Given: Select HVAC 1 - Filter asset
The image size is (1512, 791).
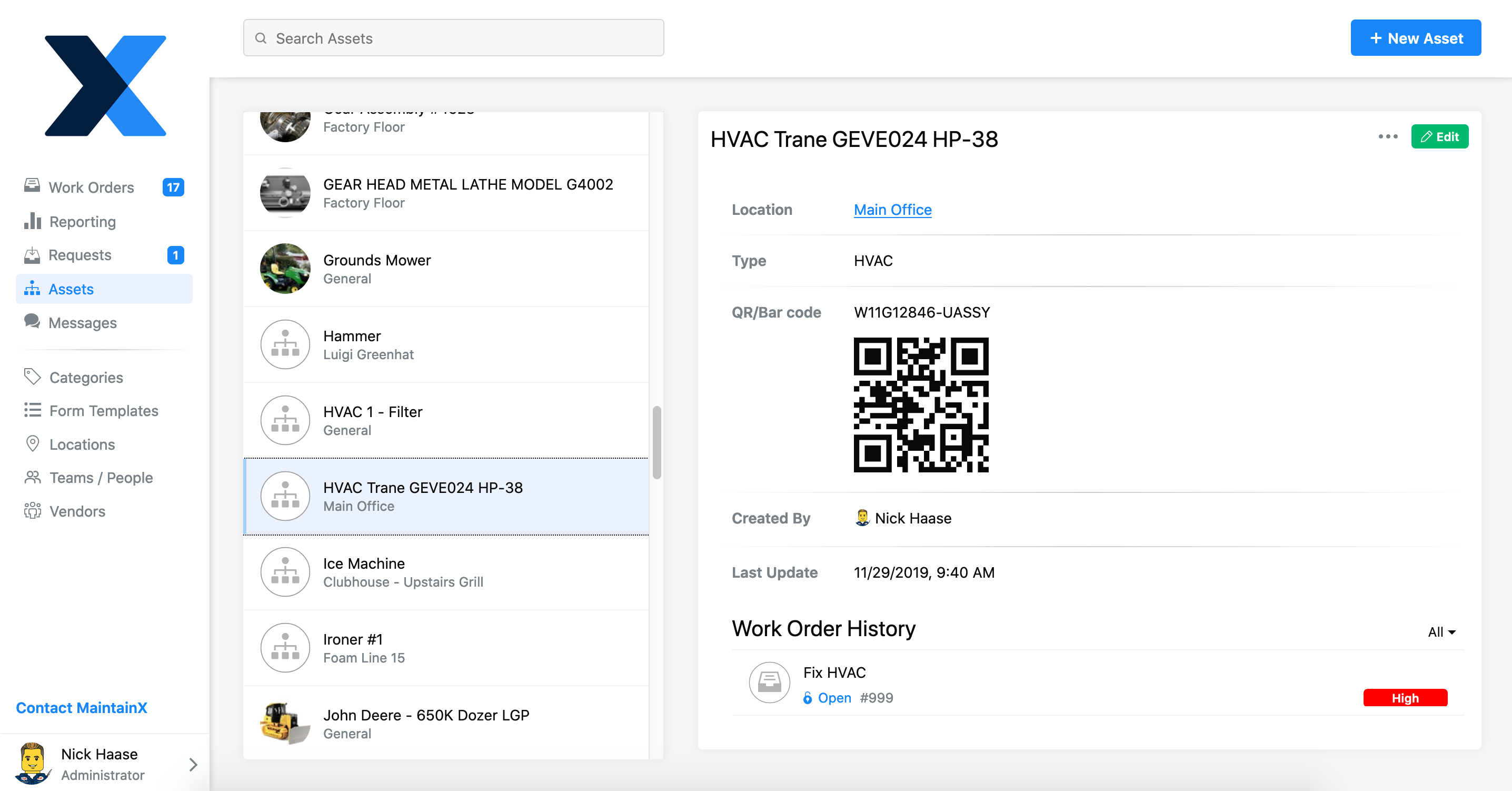Looking at the screenshot, I should point(446,420).
